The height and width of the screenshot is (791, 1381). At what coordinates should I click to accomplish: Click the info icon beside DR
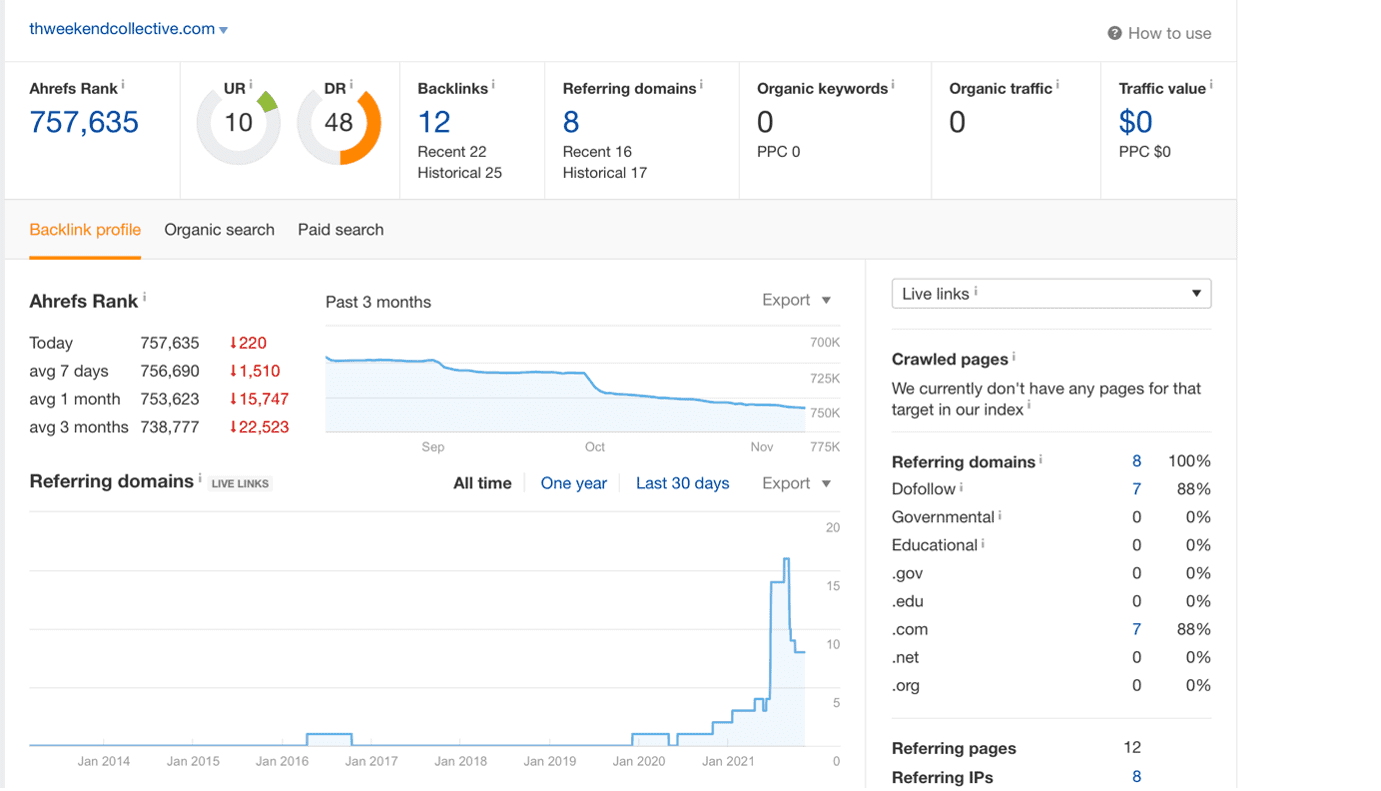point(351,85)
